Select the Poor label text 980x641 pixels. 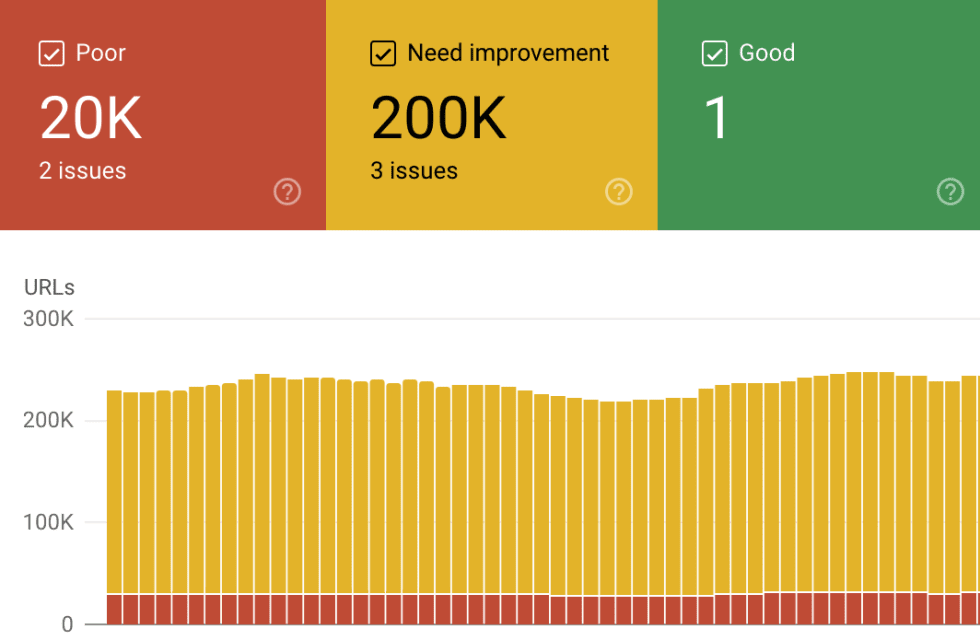coord(101,53)
